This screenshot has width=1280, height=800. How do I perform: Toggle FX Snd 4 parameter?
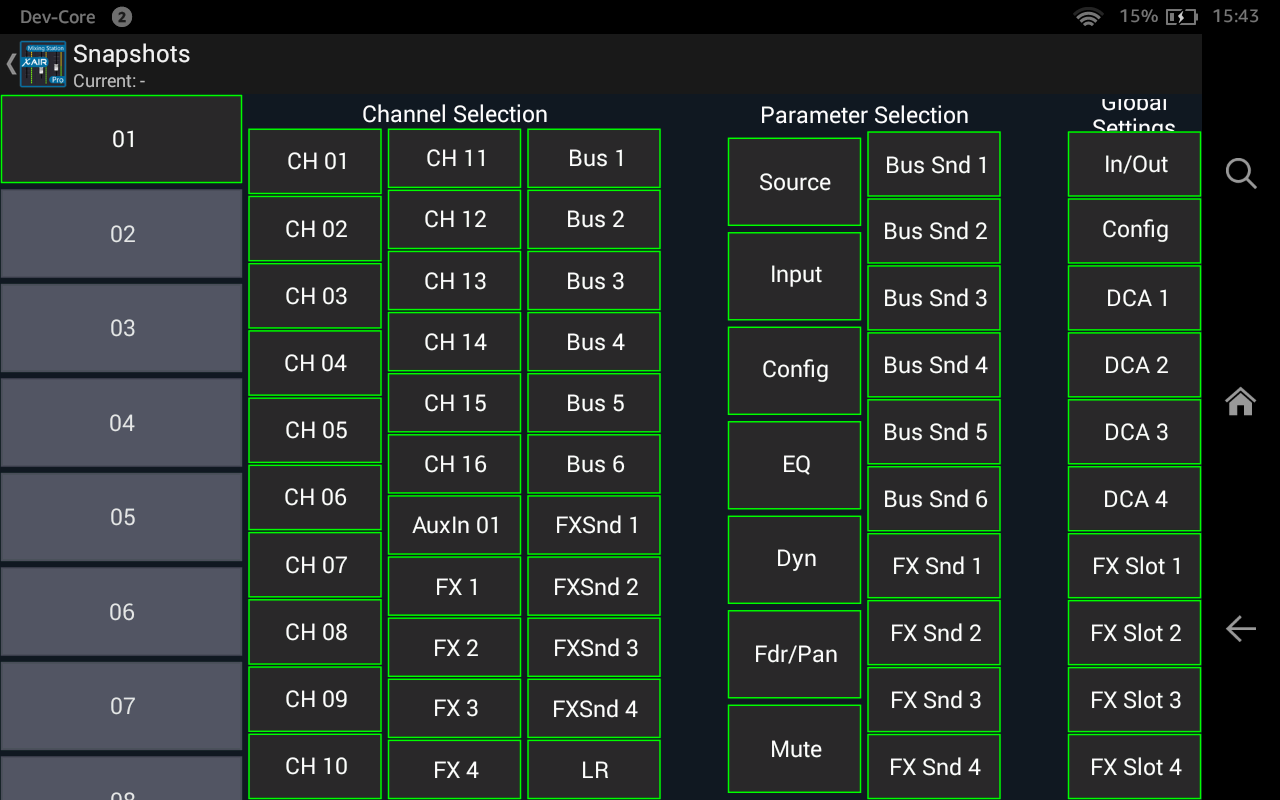click(x=934, y=767)
